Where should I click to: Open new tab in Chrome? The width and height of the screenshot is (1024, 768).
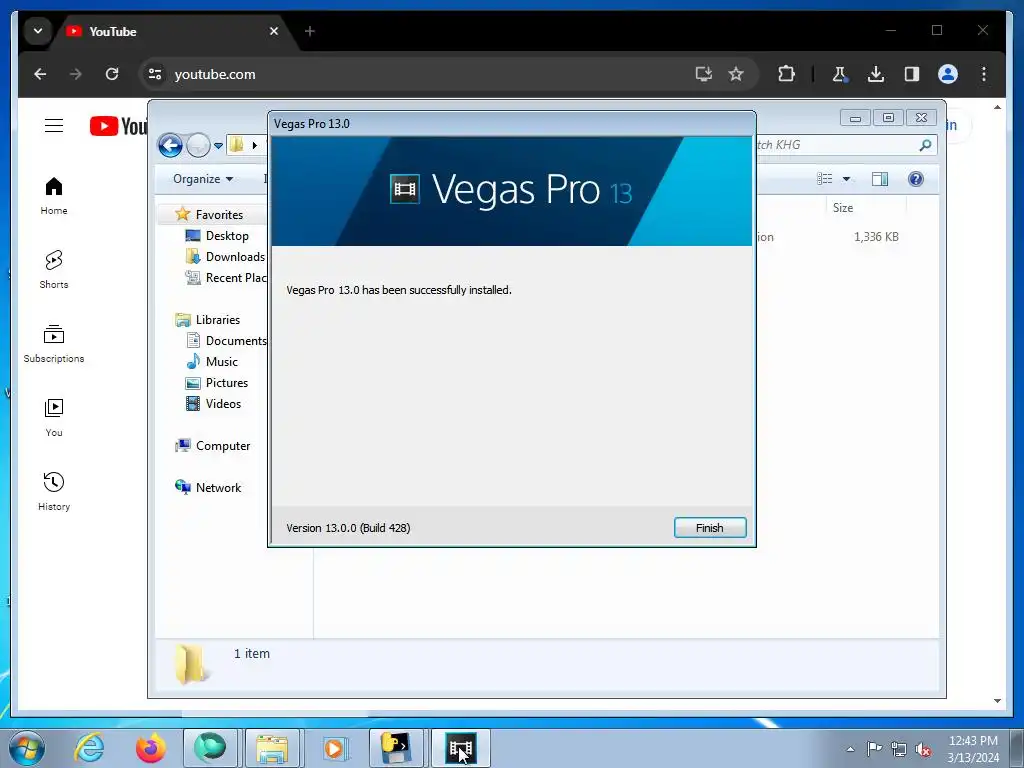tap(310, 31)
